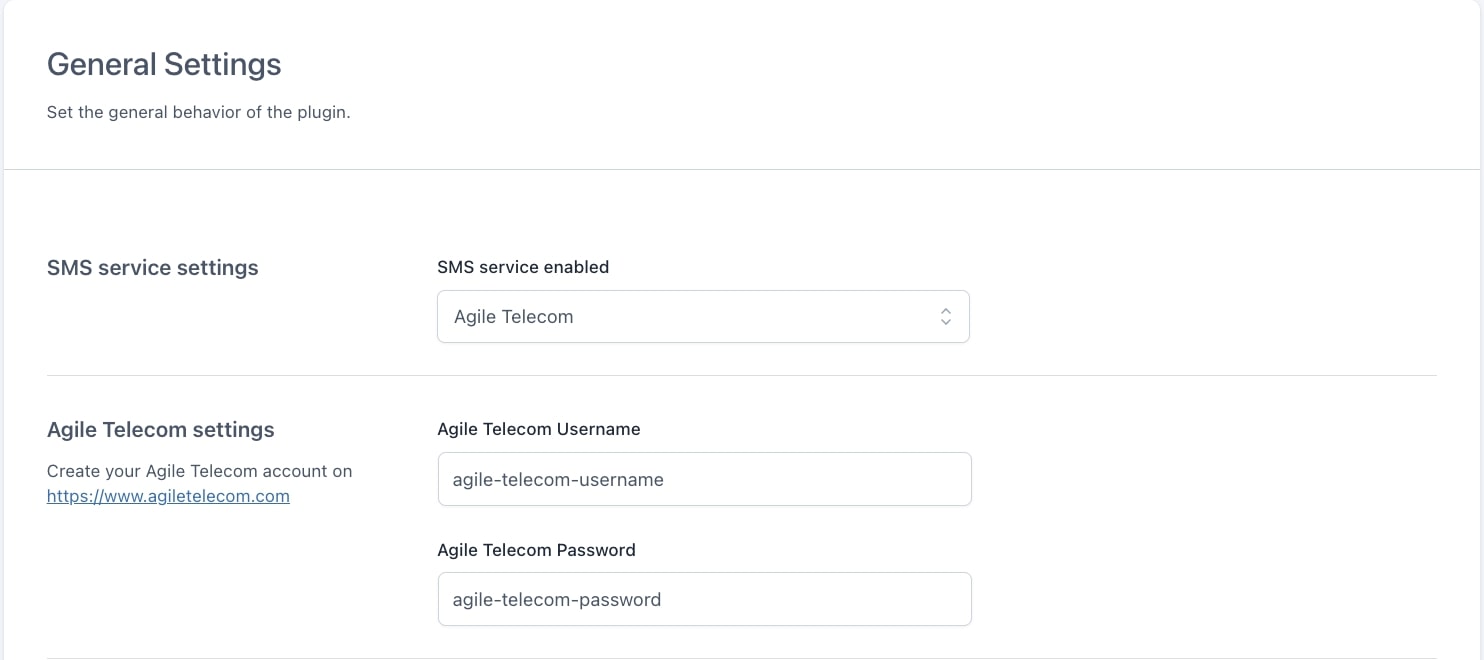The image size is (1484, 660).
Task: Click the 'Create your Agile Telecom account on' text
Action: [199, 471]
